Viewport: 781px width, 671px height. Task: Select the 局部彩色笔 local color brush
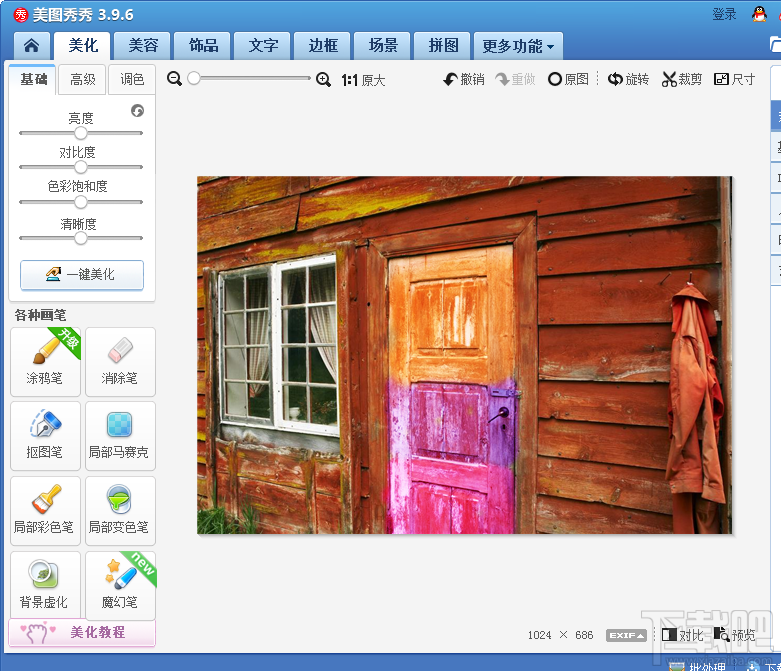pyautogui.click(x=45, y=511)
